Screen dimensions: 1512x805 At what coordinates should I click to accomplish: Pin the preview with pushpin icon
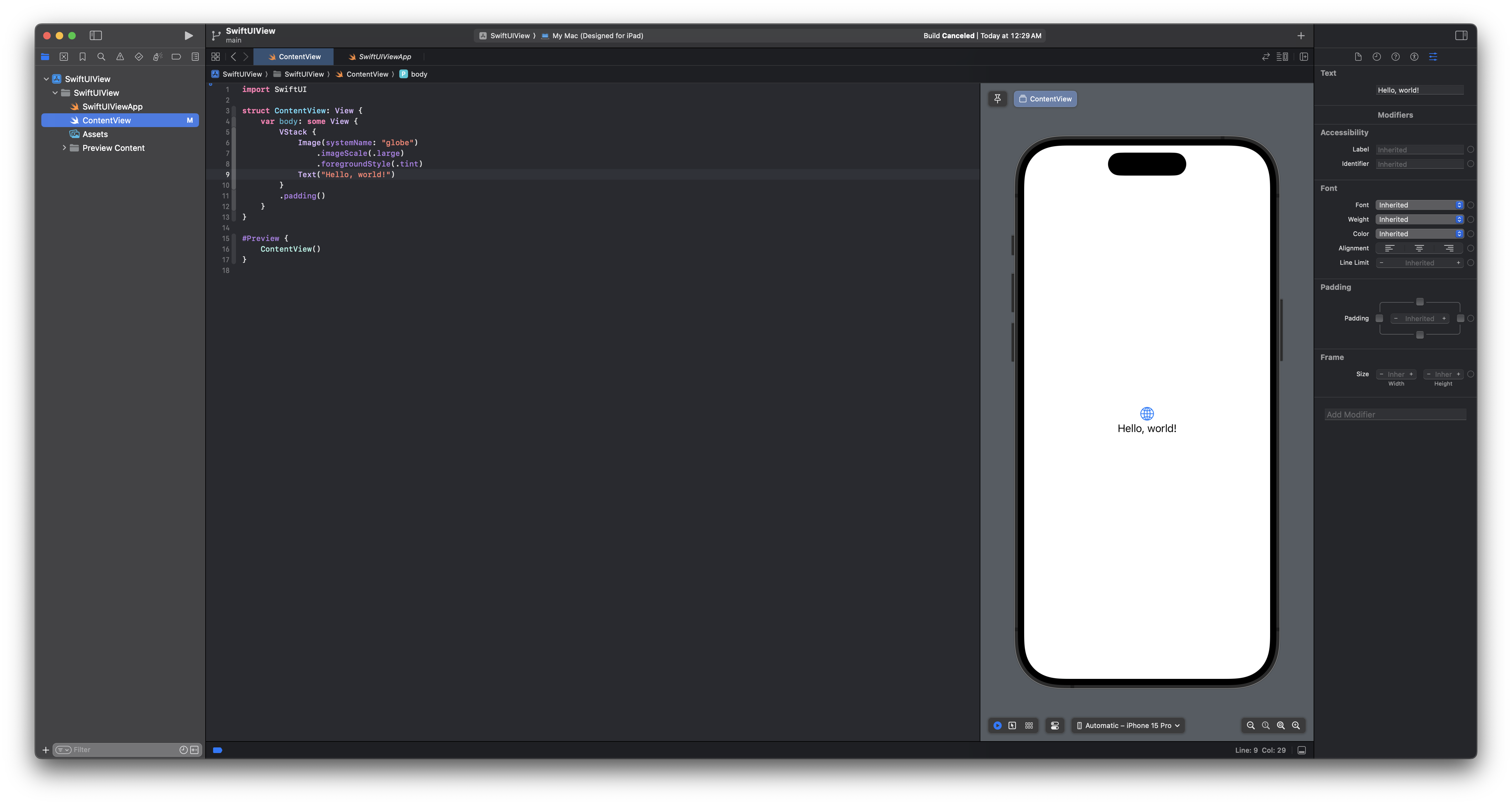[997, 99]
